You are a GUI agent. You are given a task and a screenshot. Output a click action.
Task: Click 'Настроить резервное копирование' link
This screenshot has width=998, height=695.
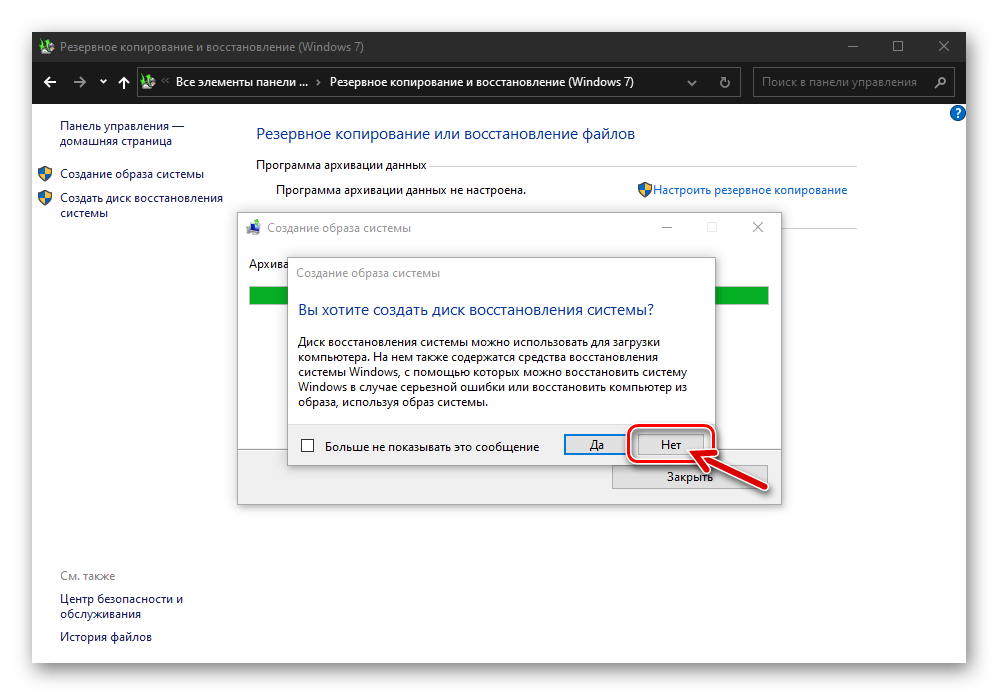(750, 190)
